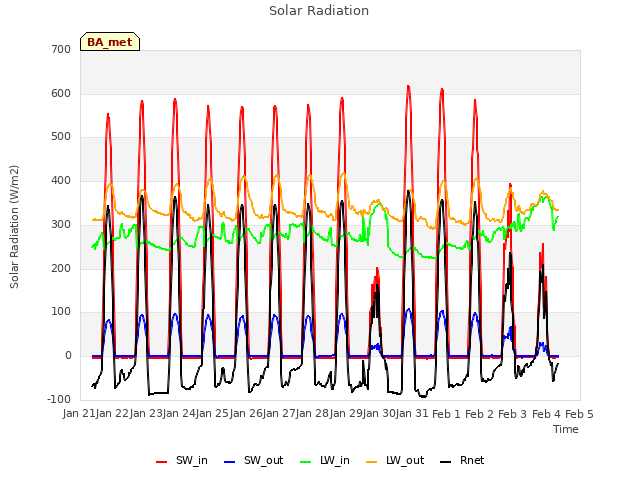Click the y-axis label Solar Radiation (W/m2)

14,227
